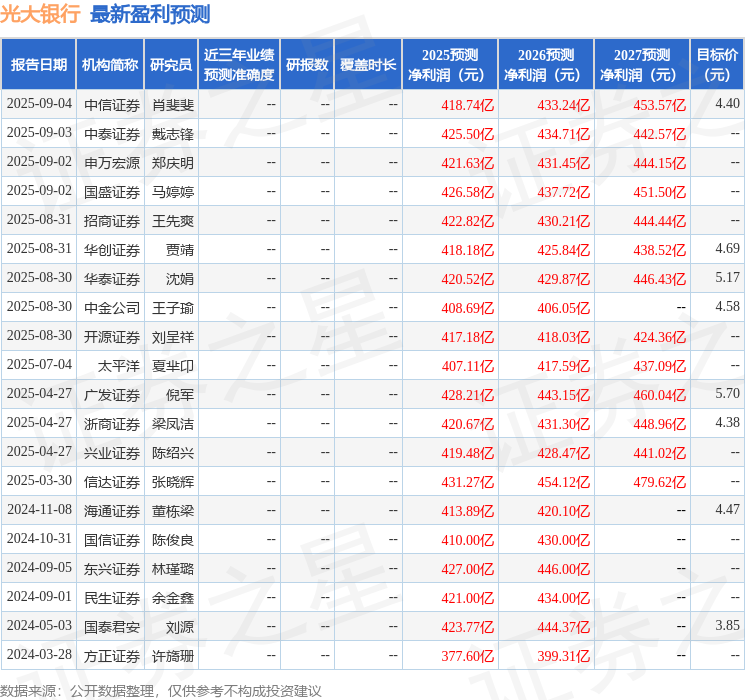Viewport: 745px width, 700px height.
Task: Select analyst 戴志锋 in the table
Action: [172, 133]
